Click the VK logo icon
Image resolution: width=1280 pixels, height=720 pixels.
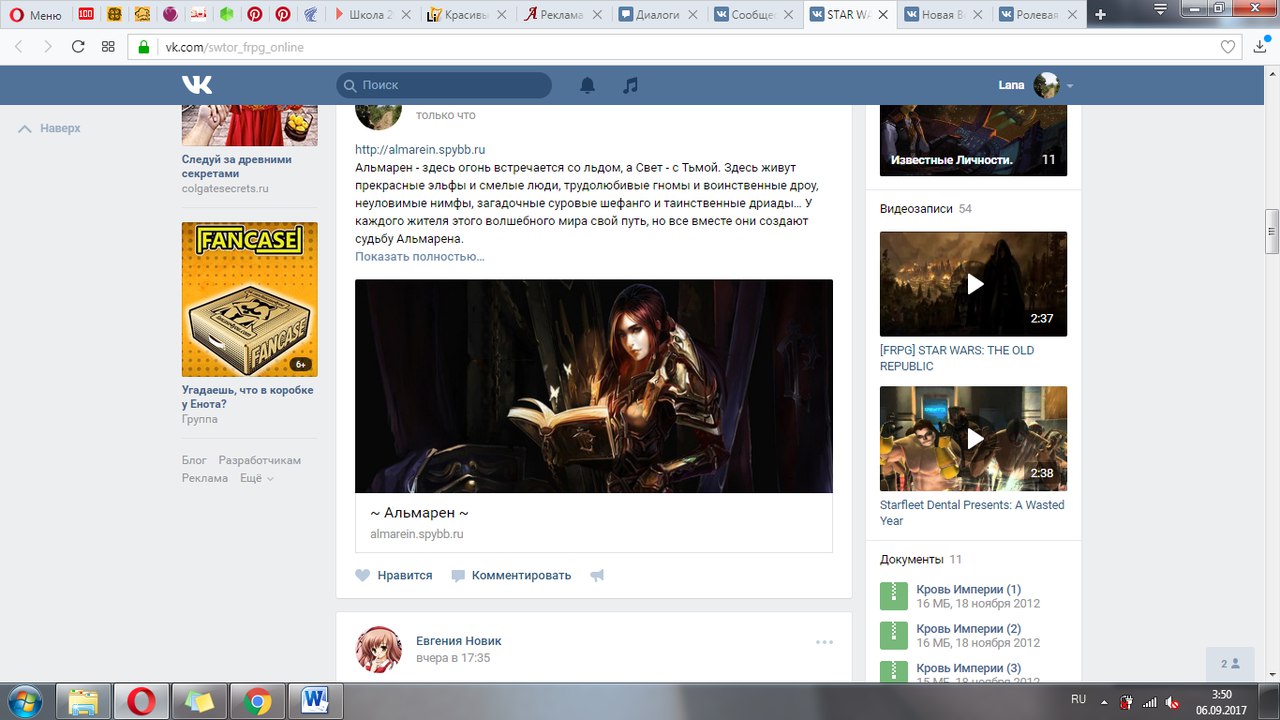pos(196,85)
